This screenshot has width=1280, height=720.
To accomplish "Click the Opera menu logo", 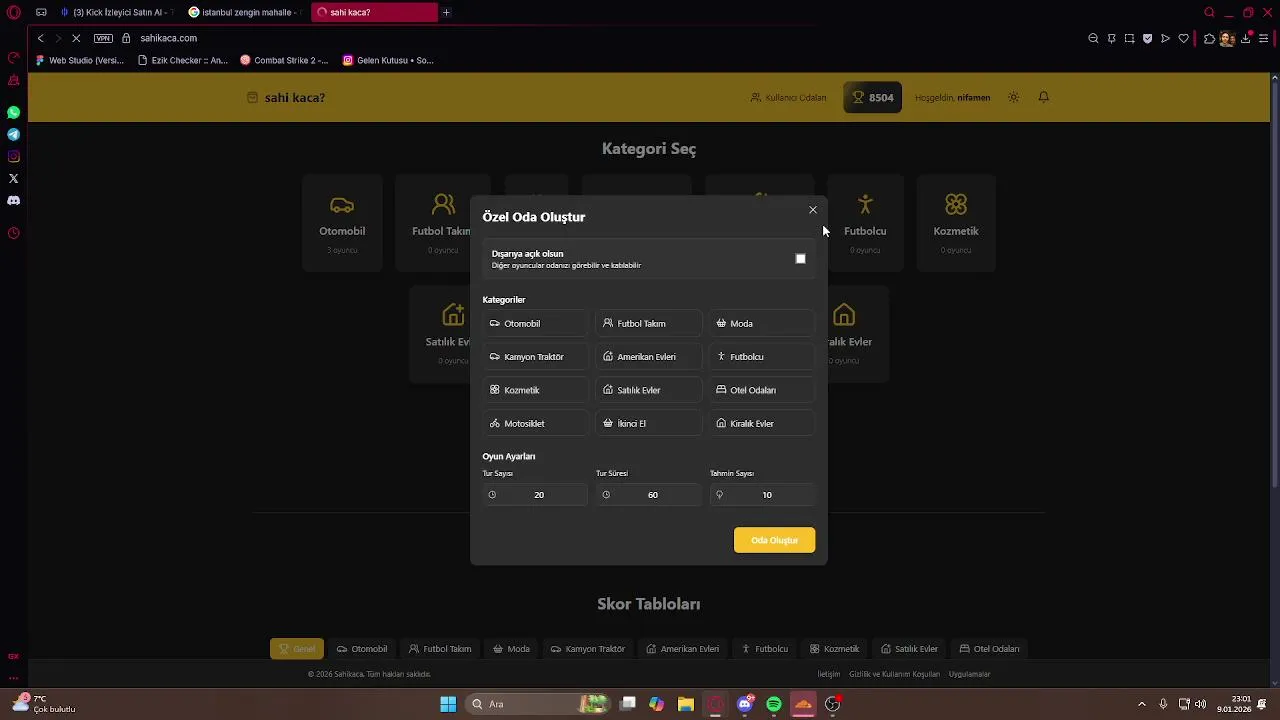I will [x=13, y=12].
